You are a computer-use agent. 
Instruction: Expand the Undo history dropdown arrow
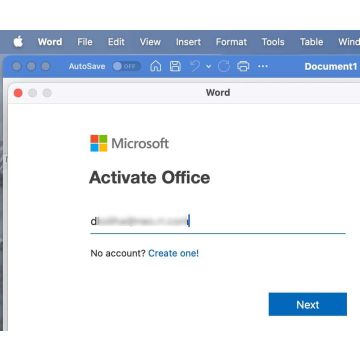pyautogui.click(x=209, y=67)
